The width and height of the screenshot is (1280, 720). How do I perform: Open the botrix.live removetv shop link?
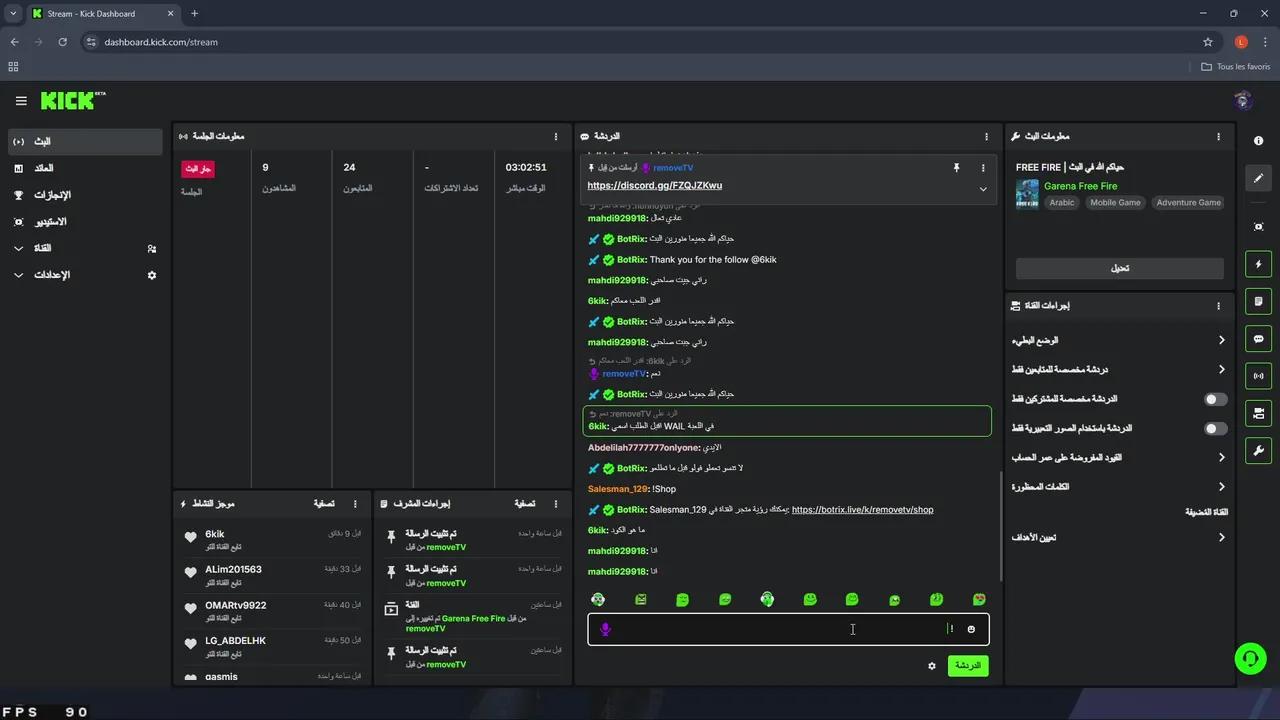click(862, 510)
